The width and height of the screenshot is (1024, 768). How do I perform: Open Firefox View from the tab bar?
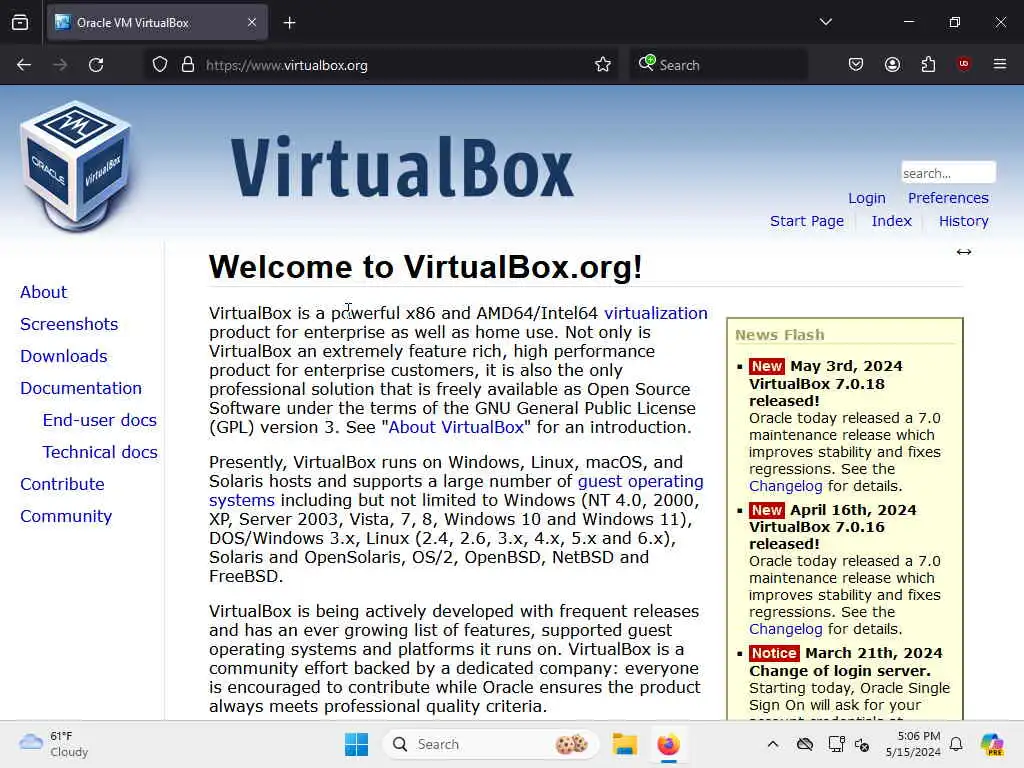tap(20, 23)
